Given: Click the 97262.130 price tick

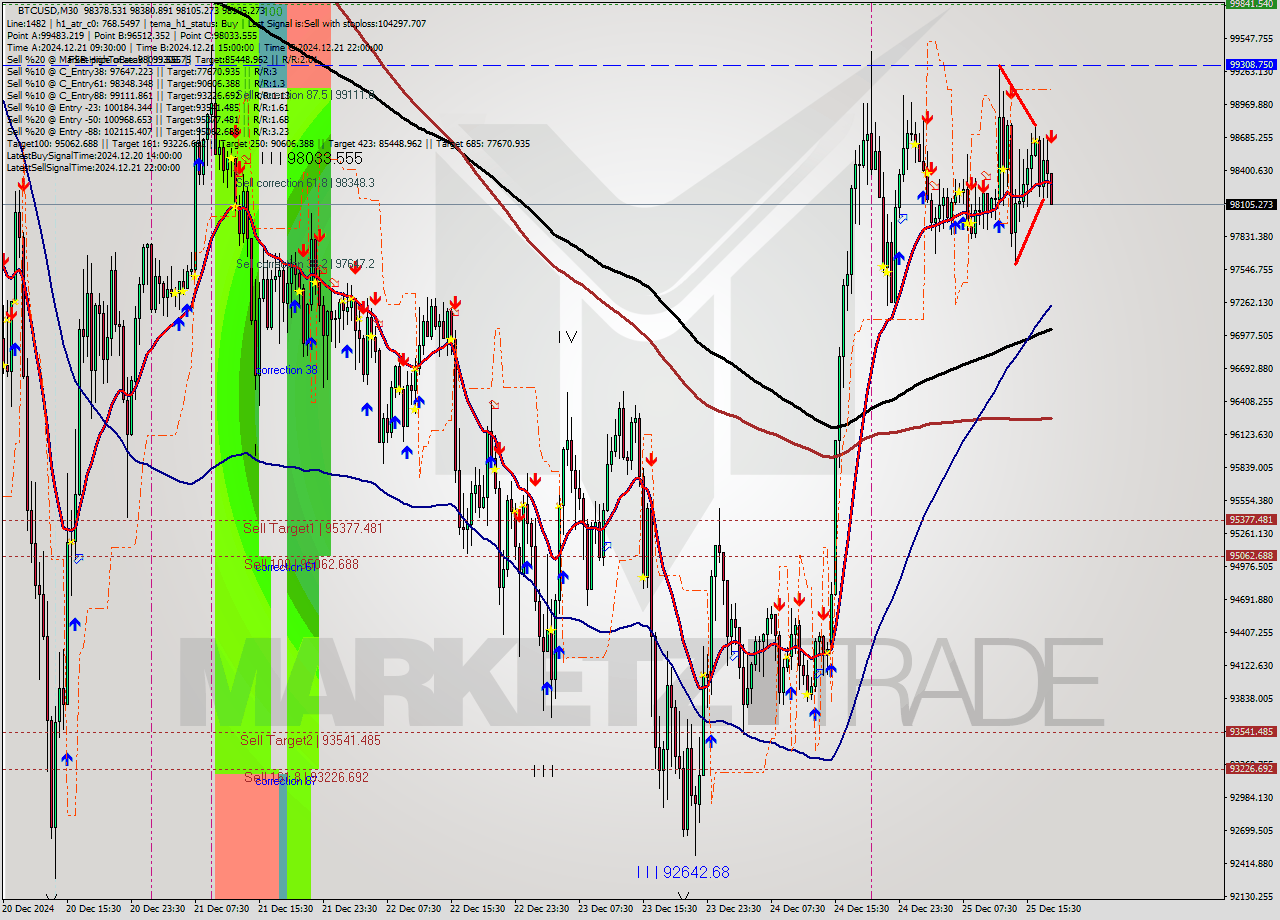Looking at the screenshot, I should pos(1251,302).
